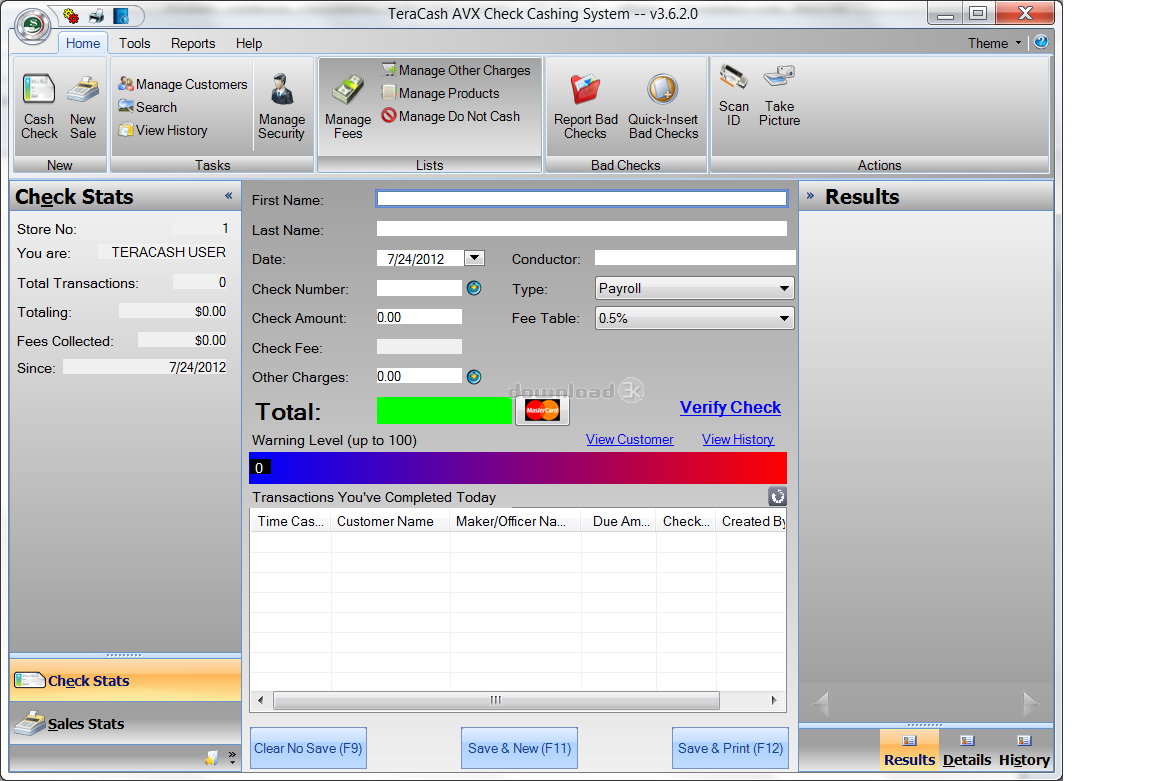Open View History in the ribbon Tasks group

click(x=163, y=130)
